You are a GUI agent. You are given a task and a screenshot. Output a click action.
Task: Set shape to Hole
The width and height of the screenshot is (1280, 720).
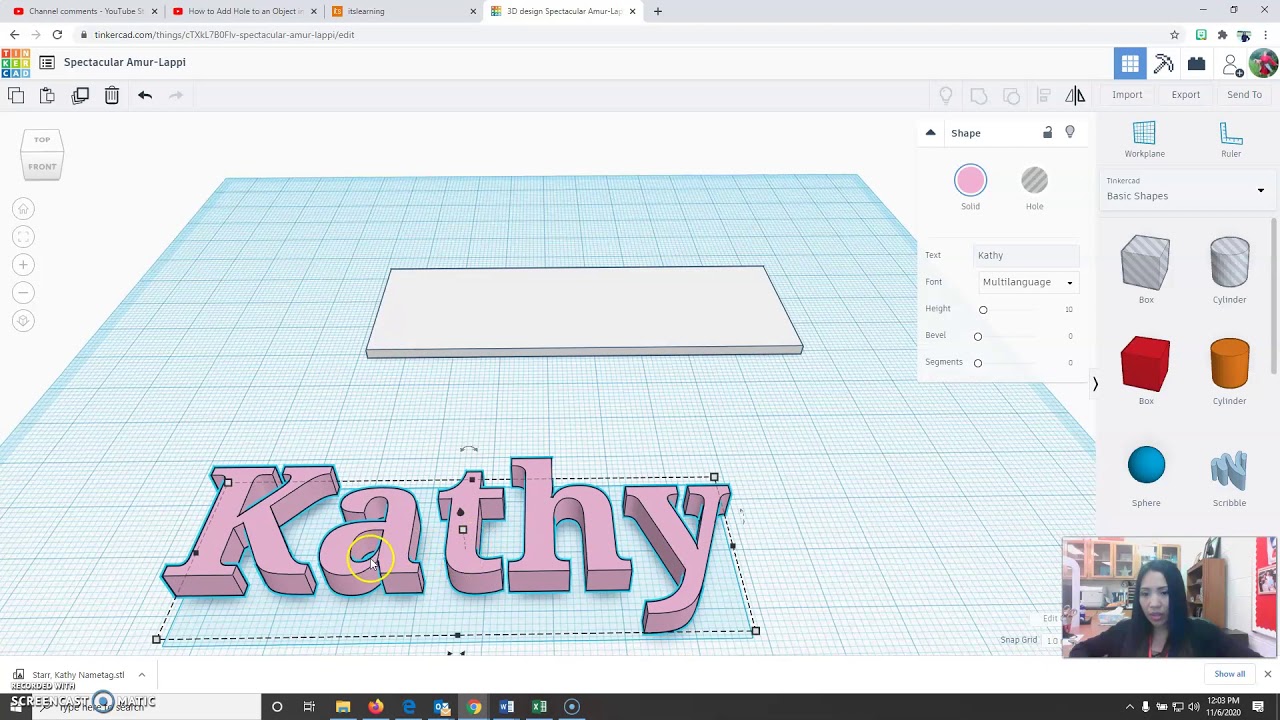pyautogui.click(x=1034, y=181)
